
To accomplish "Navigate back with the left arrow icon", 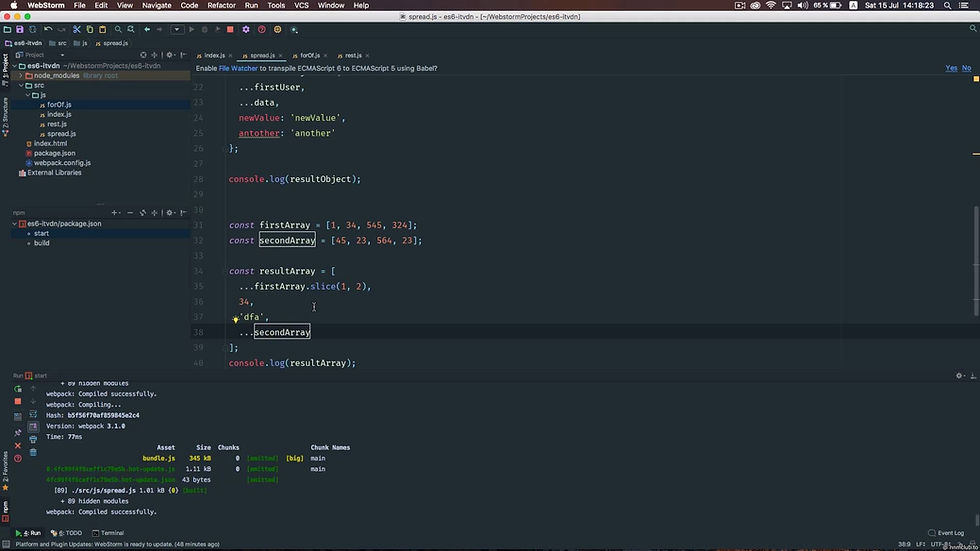I will pos(147,29).
